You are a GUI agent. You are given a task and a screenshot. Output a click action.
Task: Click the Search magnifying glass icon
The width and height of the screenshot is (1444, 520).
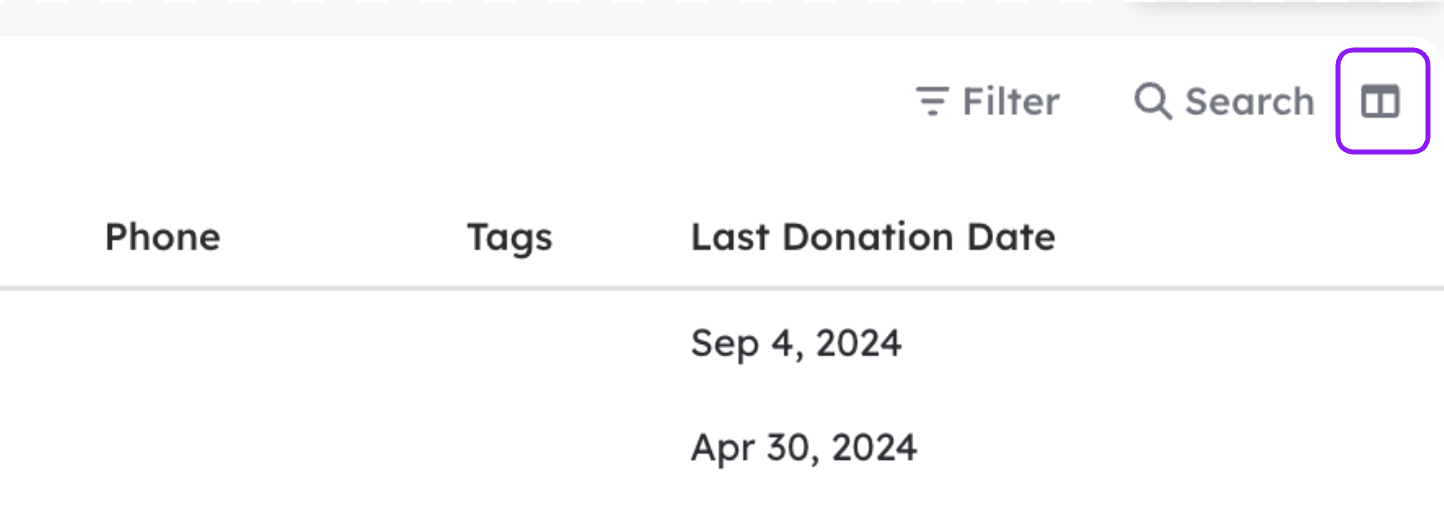point(1152,101)
